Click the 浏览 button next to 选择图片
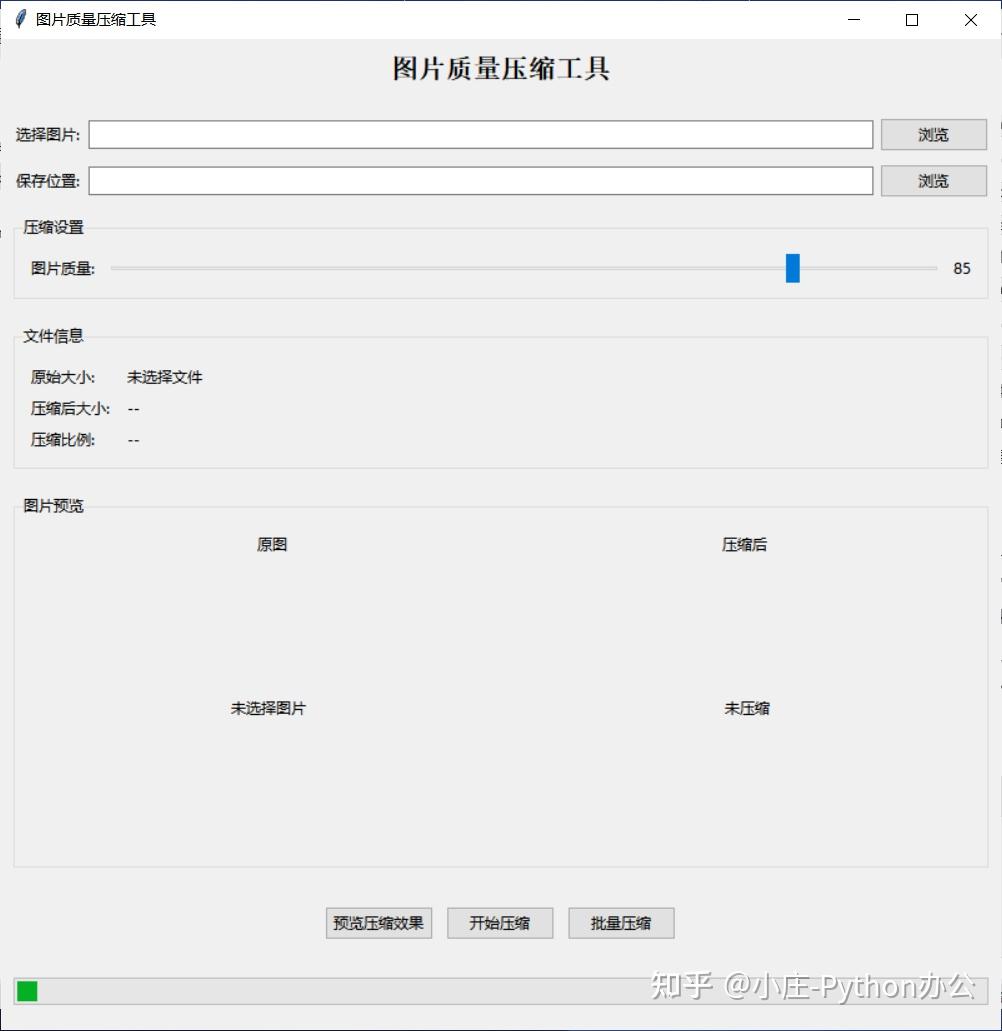 (933, 134)
